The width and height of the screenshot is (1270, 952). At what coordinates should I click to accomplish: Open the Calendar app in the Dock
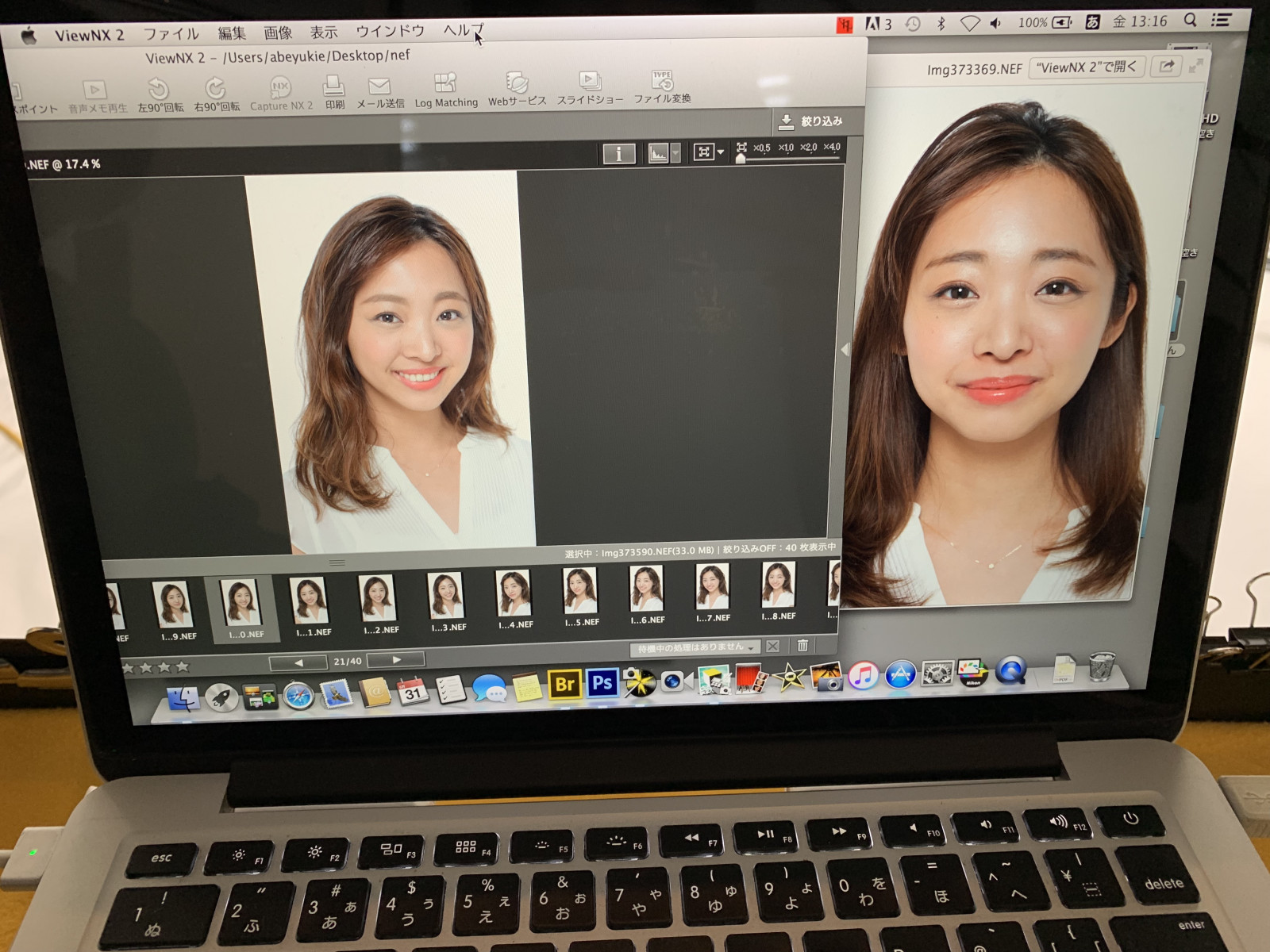point(412,691)
